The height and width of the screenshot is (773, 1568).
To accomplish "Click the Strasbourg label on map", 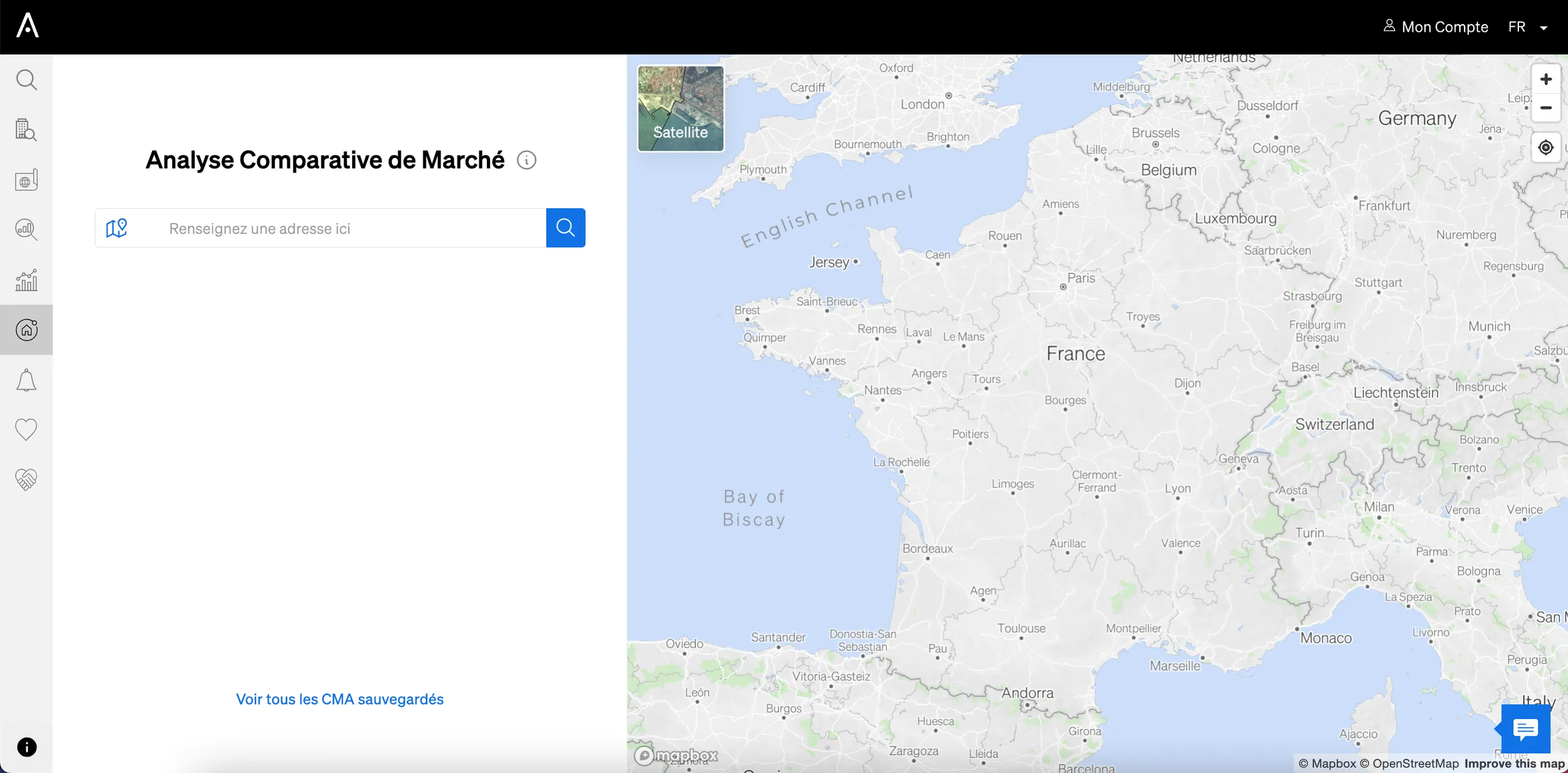I will point(1312,296).
